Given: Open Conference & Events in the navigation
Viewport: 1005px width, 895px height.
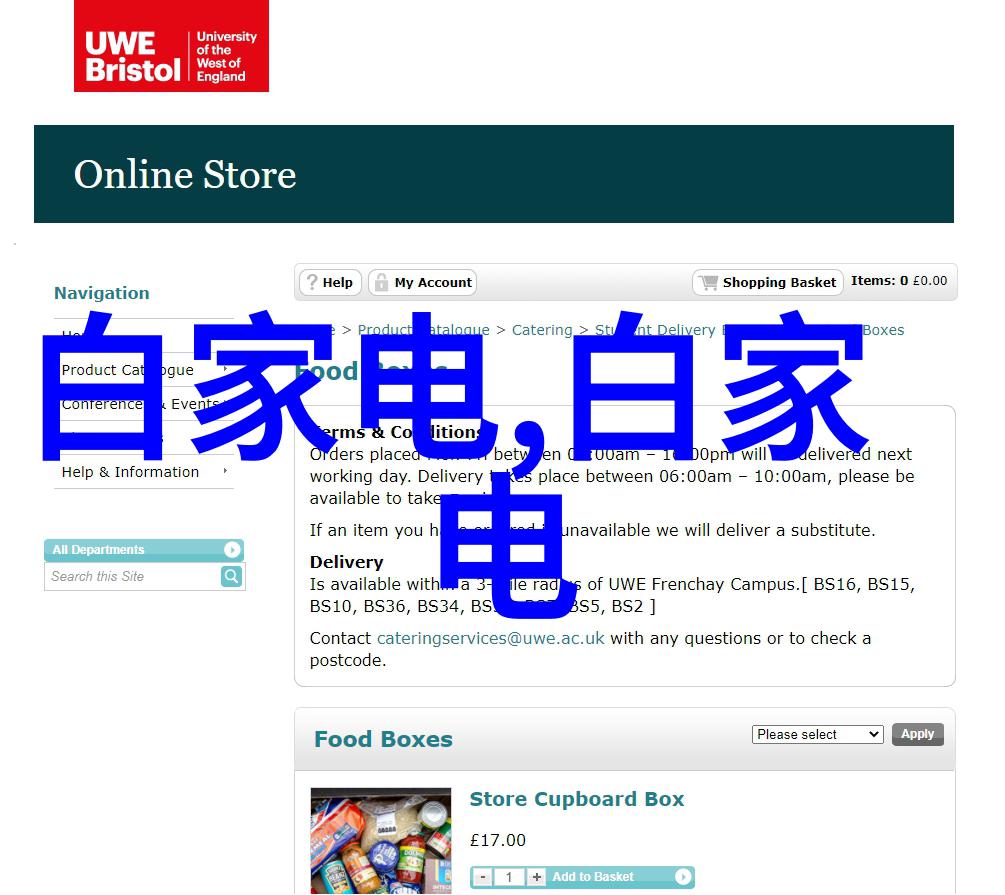Looking at the screenshot, I should [140, 404].
